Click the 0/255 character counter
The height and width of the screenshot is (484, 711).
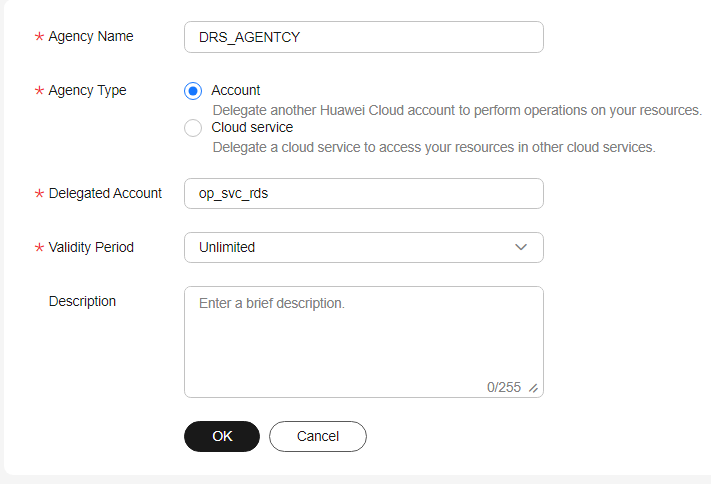coord(504,387)
